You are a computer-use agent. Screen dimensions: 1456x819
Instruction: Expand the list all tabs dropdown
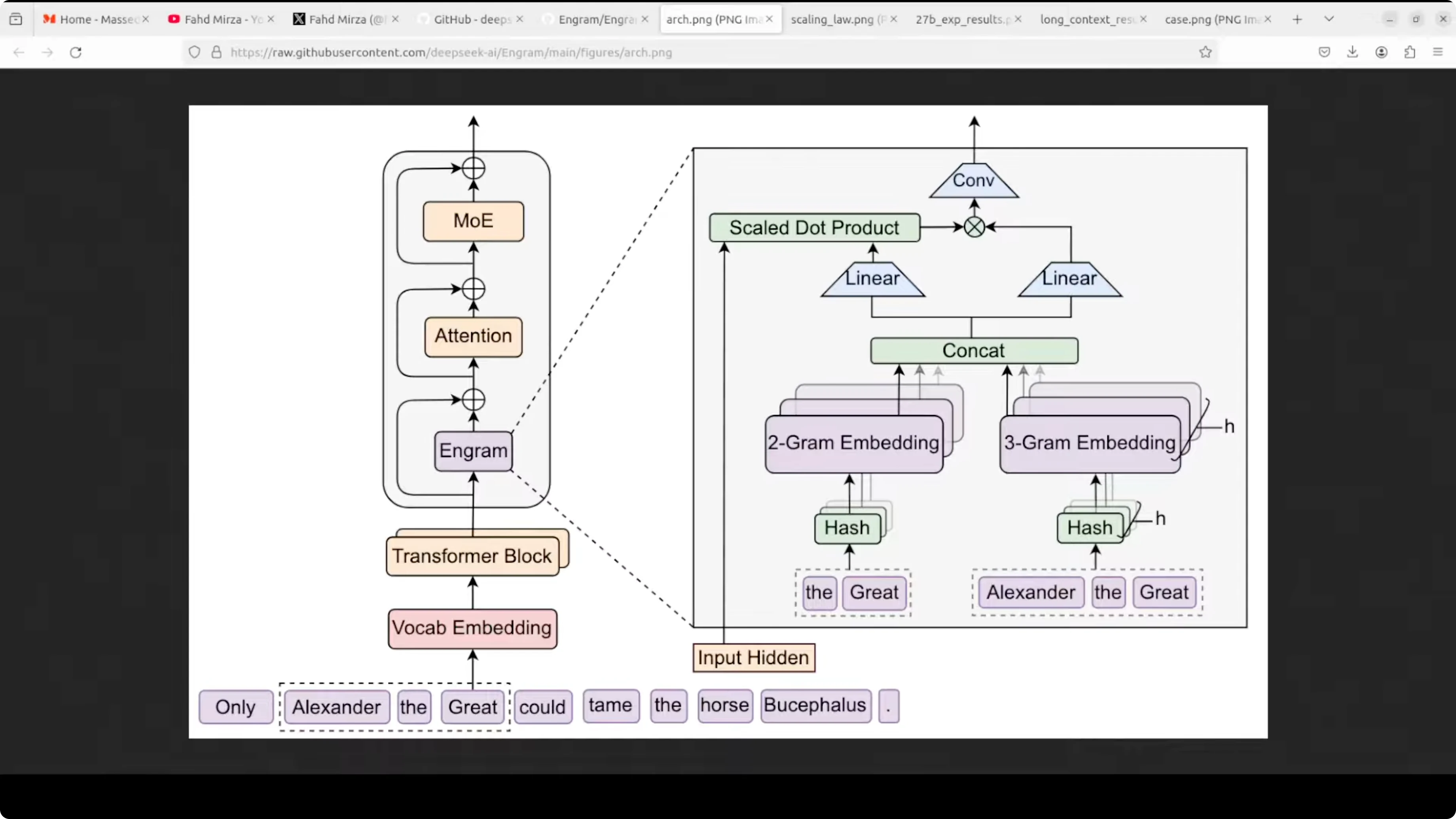point(1329,19)
